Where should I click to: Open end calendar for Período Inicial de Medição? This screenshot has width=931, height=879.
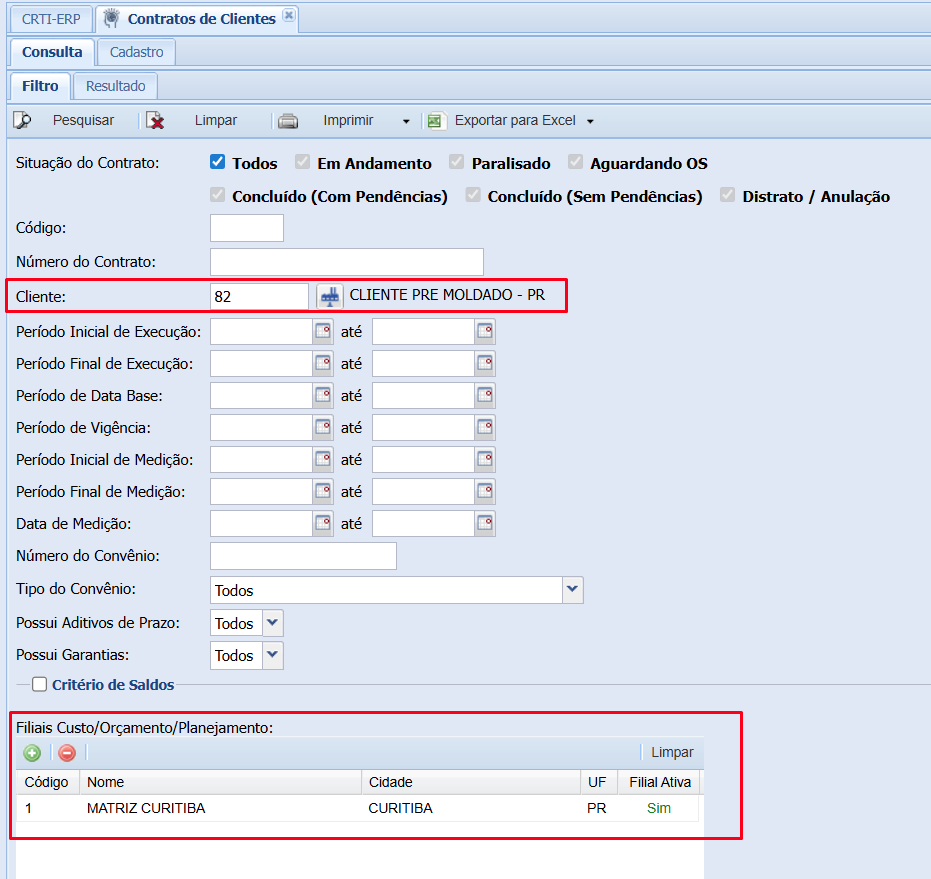(x=485, y=460)
